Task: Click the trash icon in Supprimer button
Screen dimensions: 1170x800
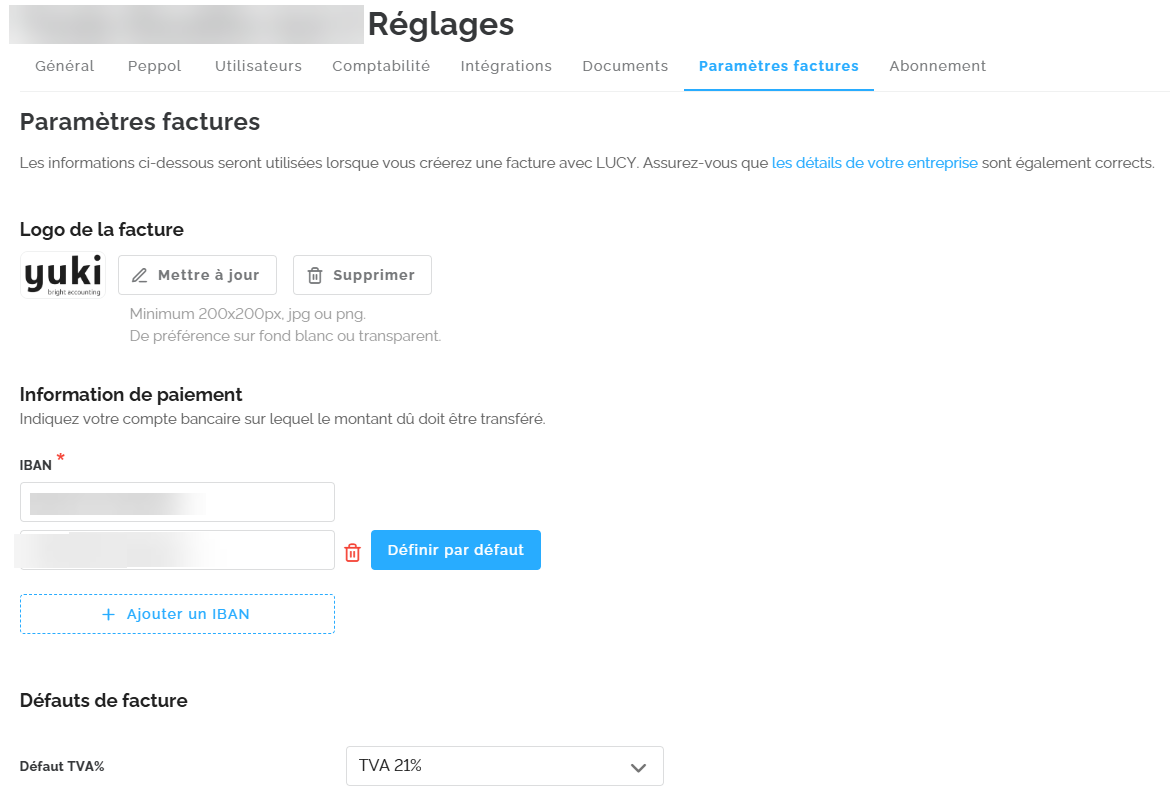Action: tap(315, 275)
